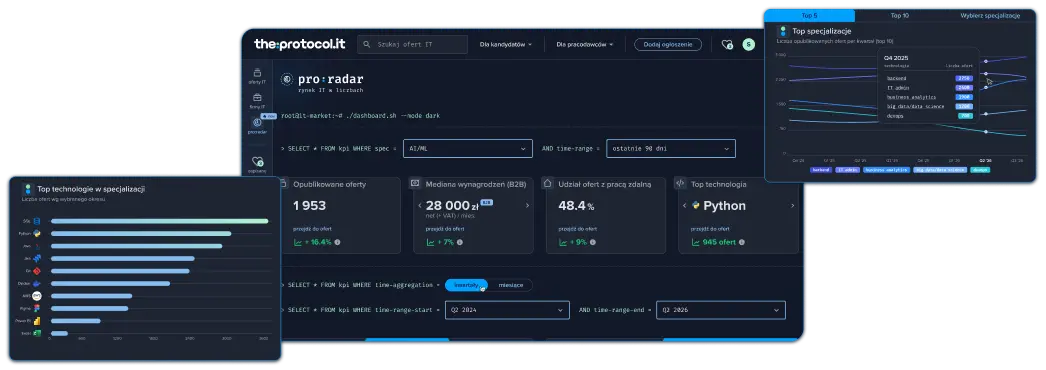Click the Top technologia code icon

click(680, 183)
